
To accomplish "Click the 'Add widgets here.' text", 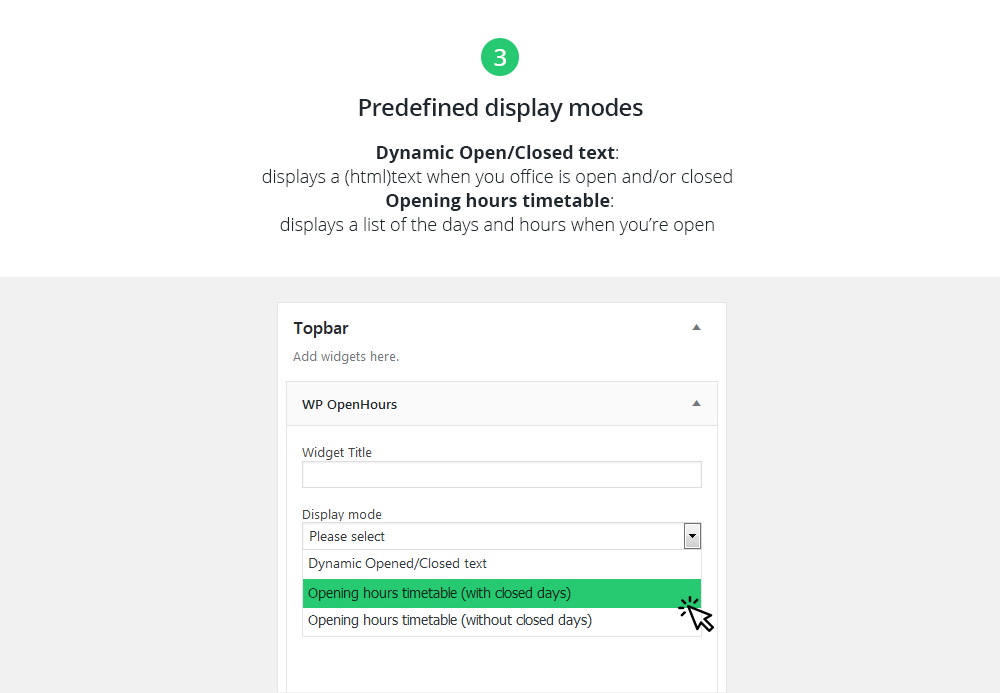I will pos(346,357).
